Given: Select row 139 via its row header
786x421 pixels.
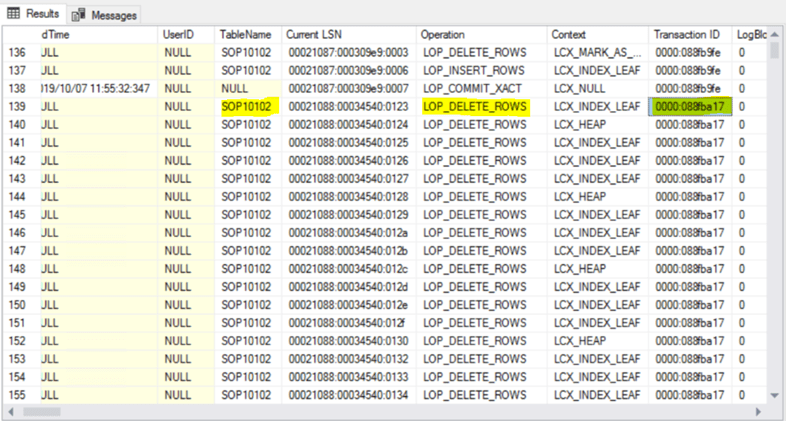Looking at the screenshot, I should 19,106.
